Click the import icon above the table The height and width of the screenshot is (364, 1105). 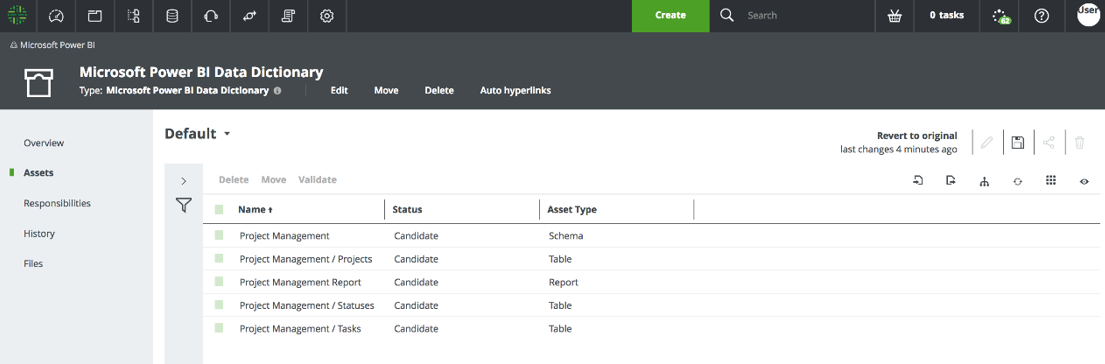coord(918,181)
